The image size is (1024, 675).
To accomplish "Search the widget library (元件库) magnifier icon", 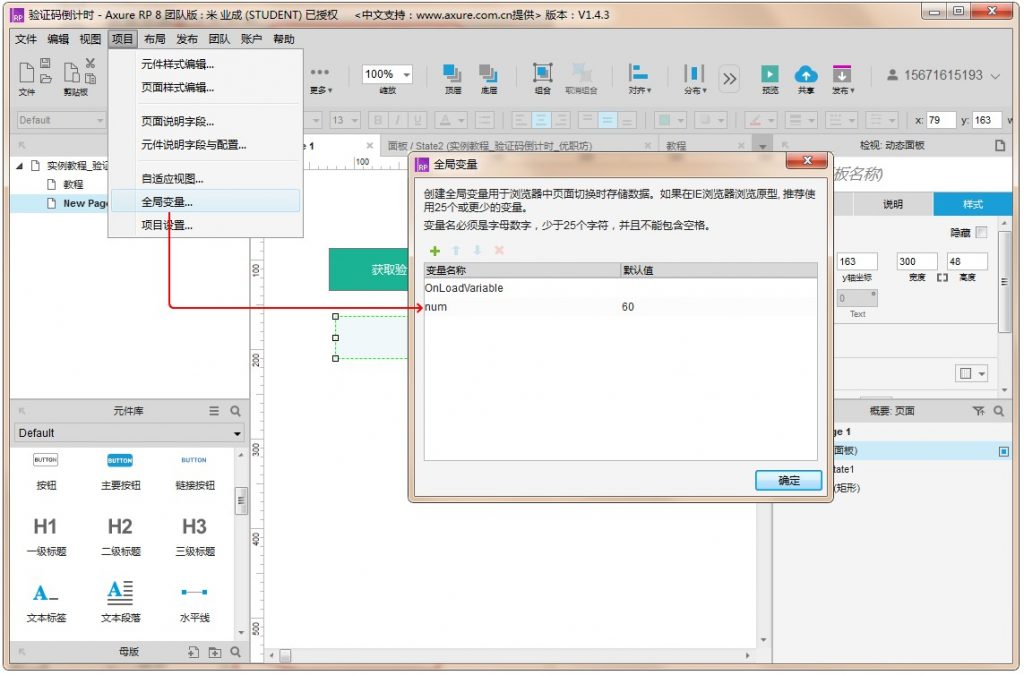I will coord(236,411).
